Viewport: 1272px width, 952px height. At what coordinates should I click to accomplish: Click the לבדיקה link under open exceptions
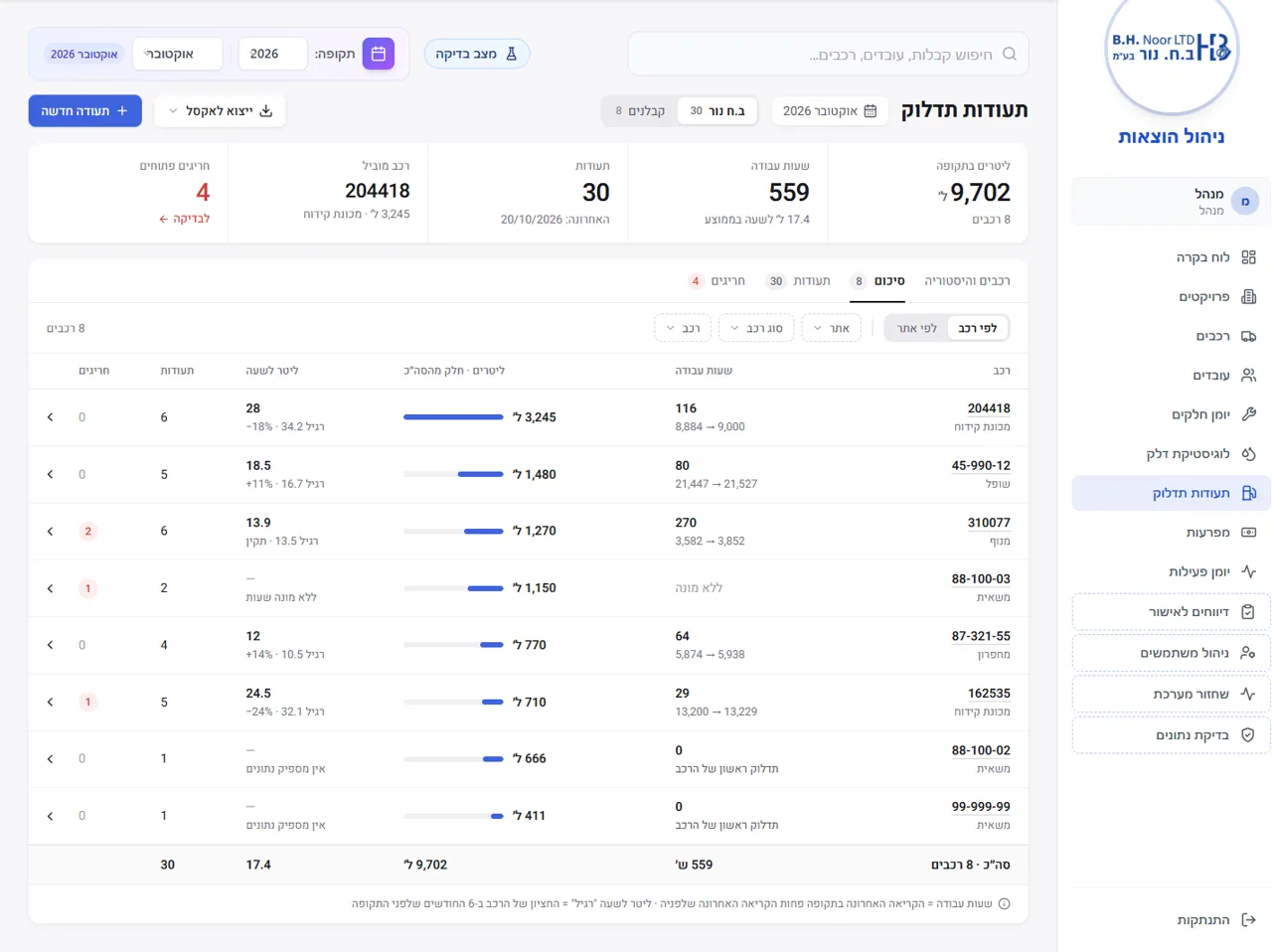(185, 219)
